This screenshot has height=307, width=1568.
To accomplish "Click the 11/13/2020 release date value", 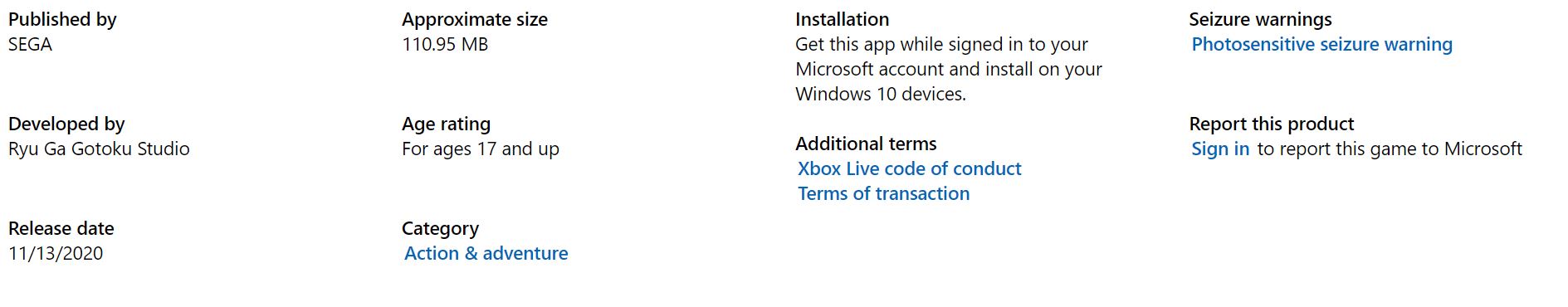I will pos(56,254).
